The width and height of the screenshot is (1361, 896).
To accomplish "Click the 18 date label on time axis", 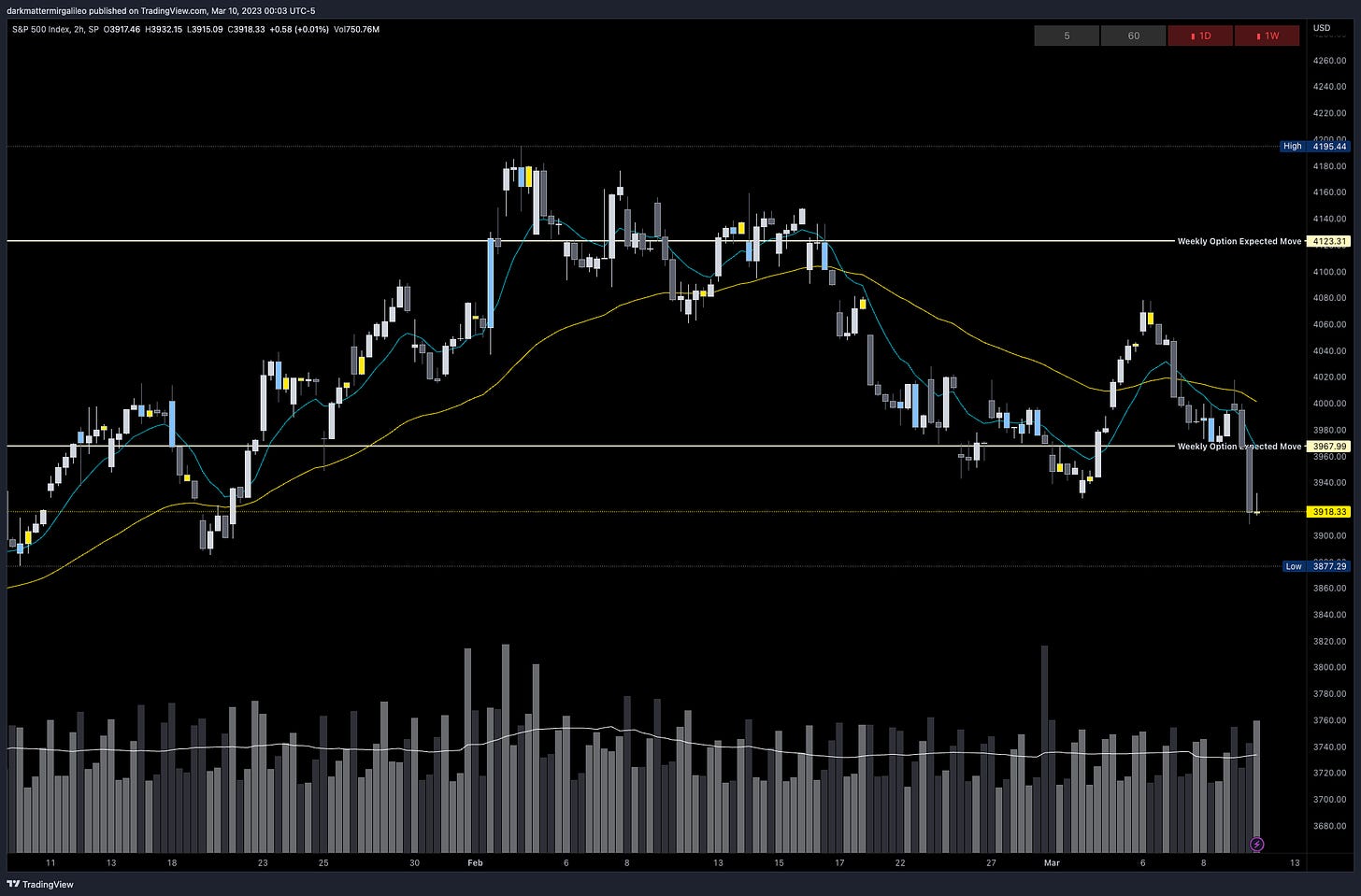I will (x=172, y=862).
